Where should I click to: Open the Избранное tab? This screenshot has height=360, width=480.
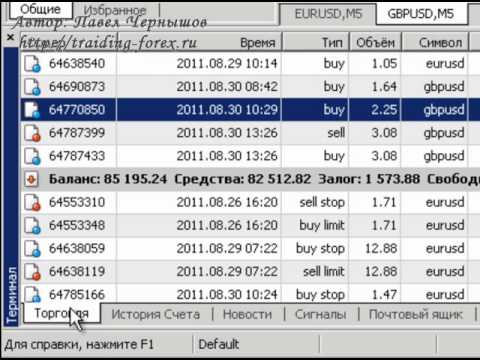[x=115, y=11]
